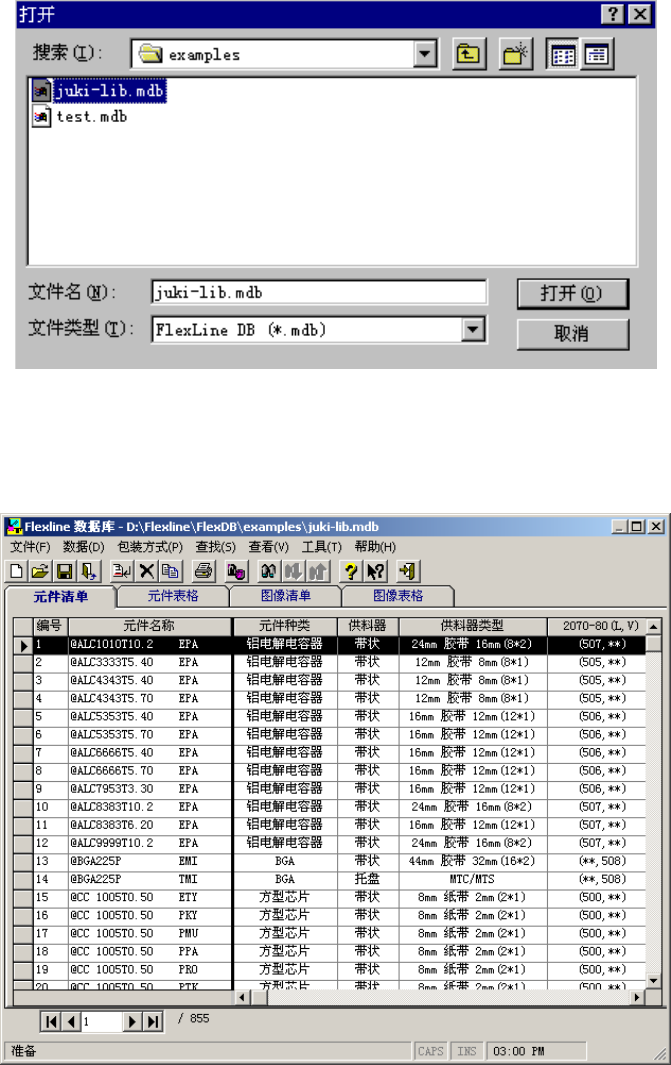Select the juki-lib.mdb file
671x1065 pixels.
click(100, 91)
